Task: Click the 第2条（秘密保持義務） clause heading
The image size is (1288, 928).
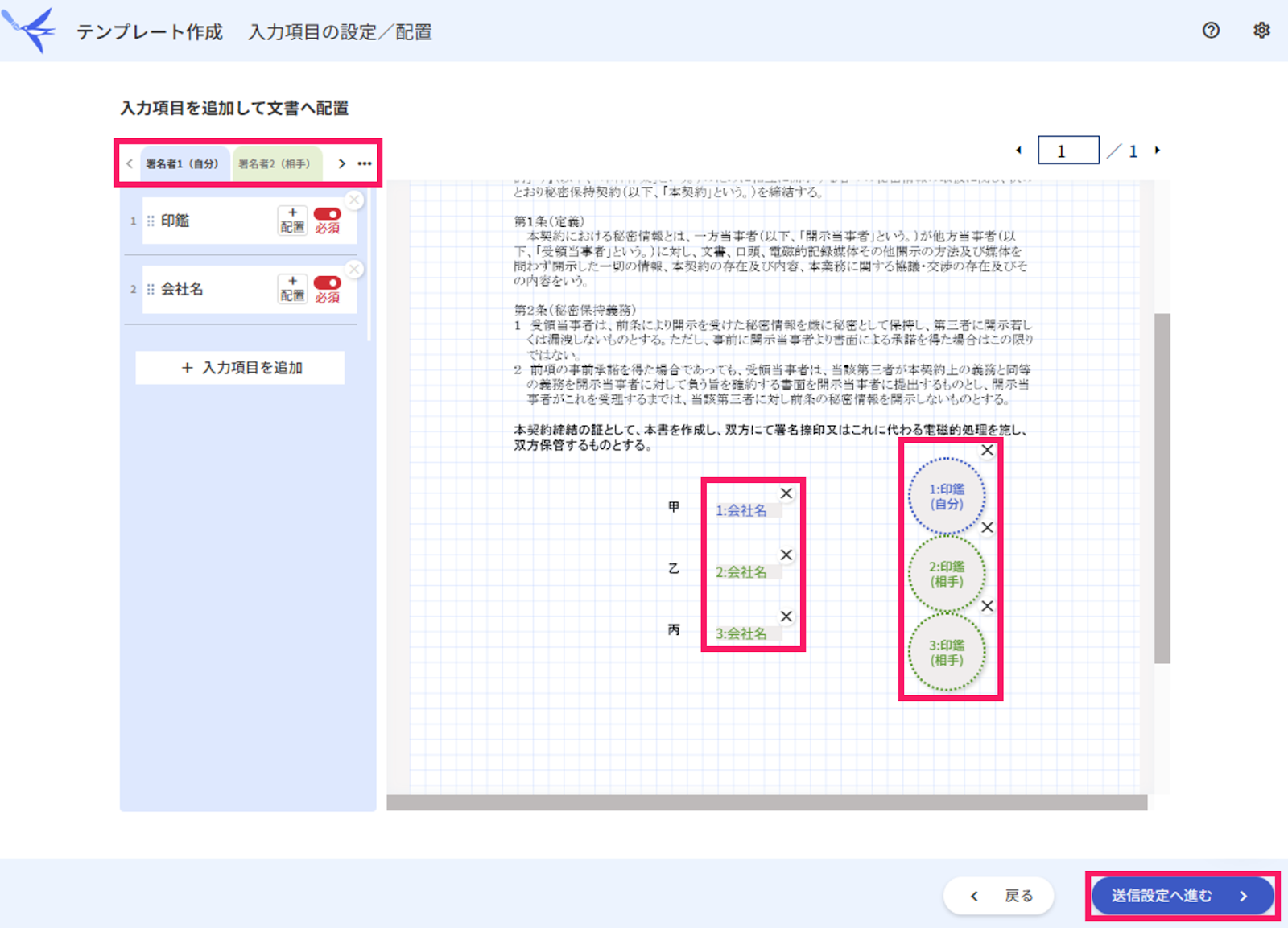Action: coord(575,310)
